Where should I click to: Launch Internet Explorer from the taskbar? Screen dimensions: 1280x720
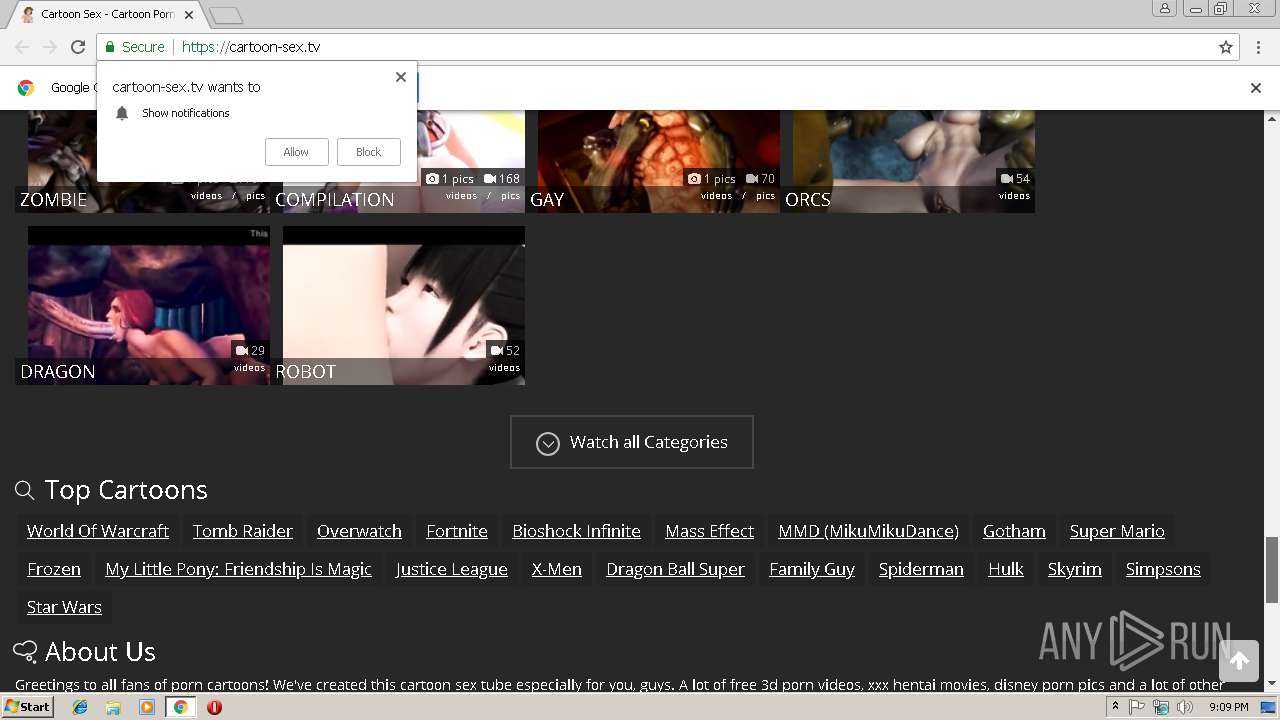coord(80,707)
